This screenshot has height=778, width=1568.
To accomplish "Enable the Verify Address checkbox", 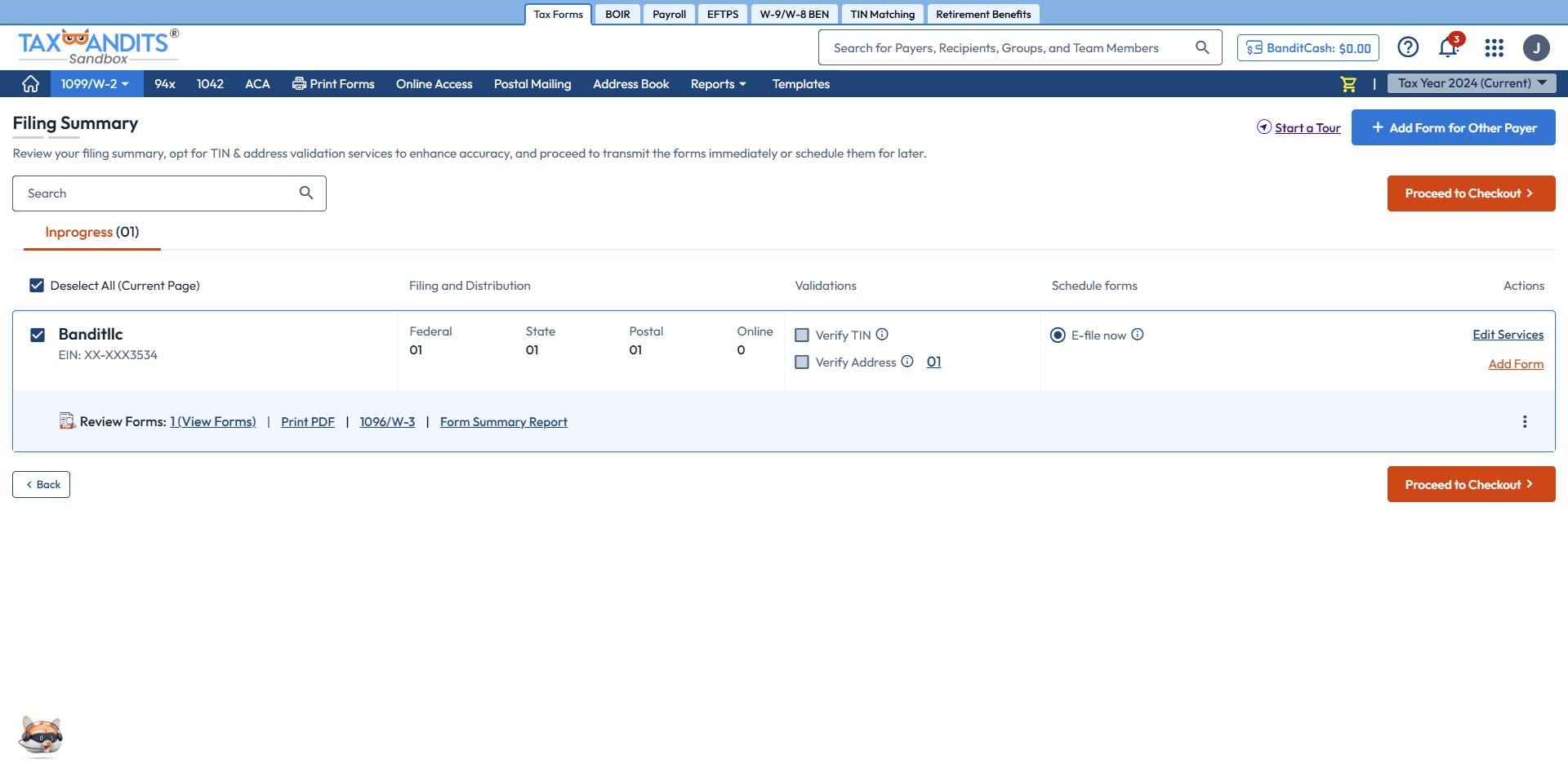I will 802,362.
